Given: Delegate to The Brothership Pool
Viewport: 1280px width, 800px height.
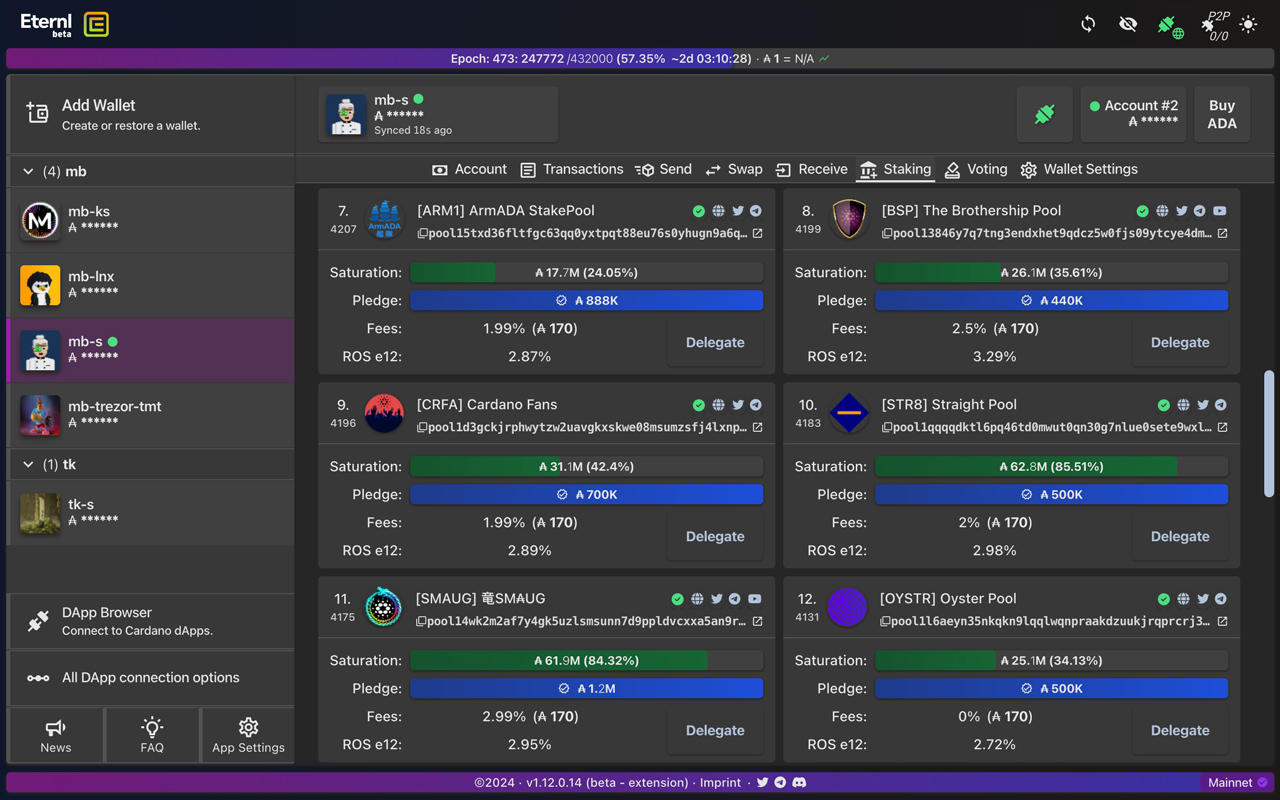Looking at the screenshot, I should 1180,342.
